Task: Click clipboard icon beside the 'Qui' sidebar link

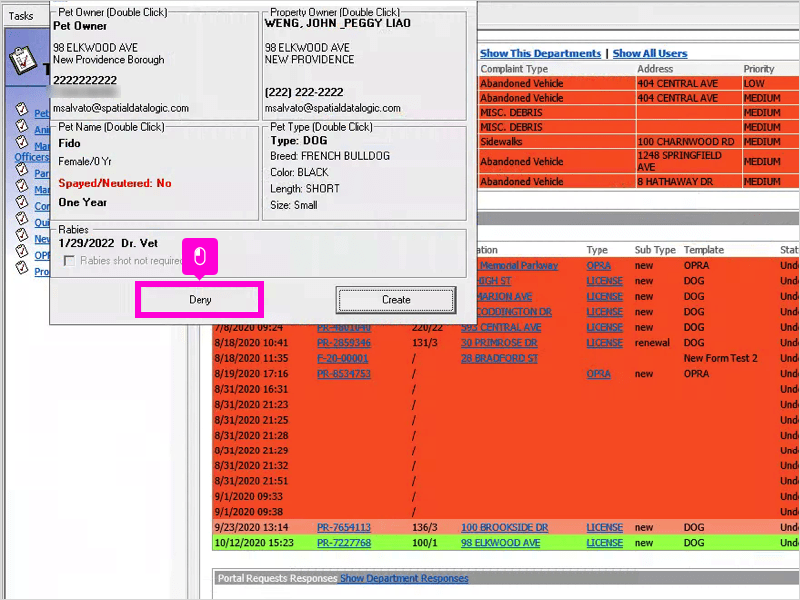Action: [21, 218]
